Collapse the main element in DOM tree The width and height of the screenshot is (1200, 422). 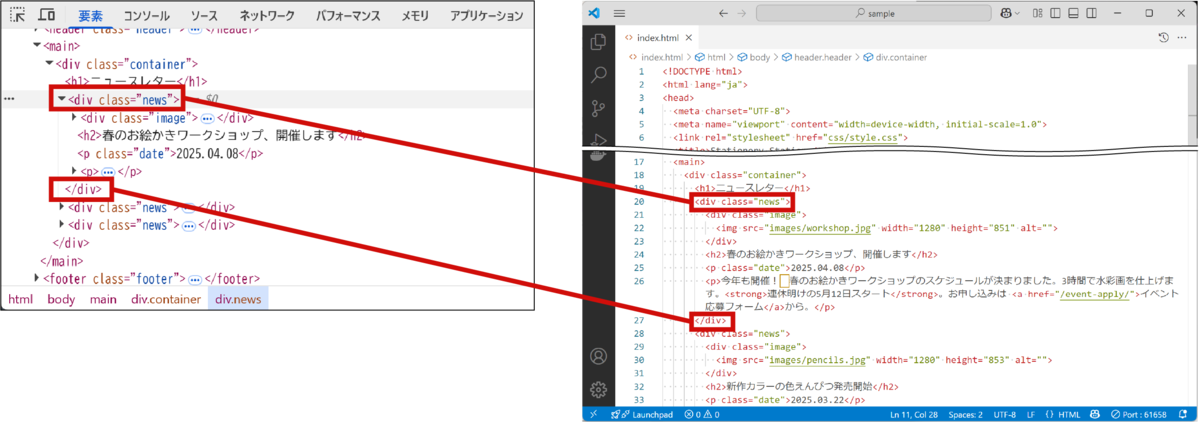click(37, 45)
